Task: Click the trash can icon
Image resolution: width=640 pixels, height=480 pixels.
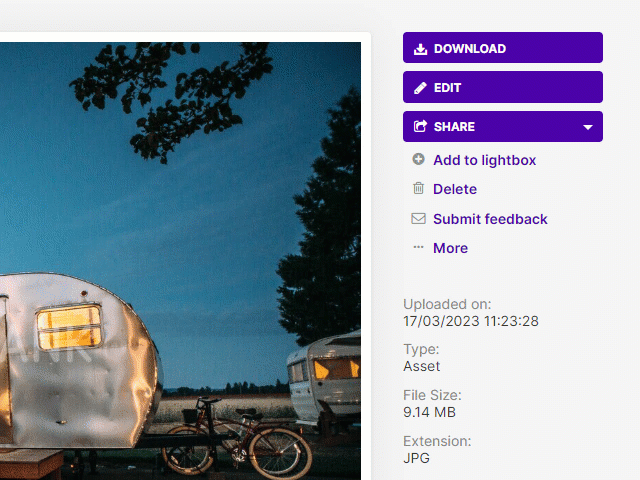Action: pos(418,188)
